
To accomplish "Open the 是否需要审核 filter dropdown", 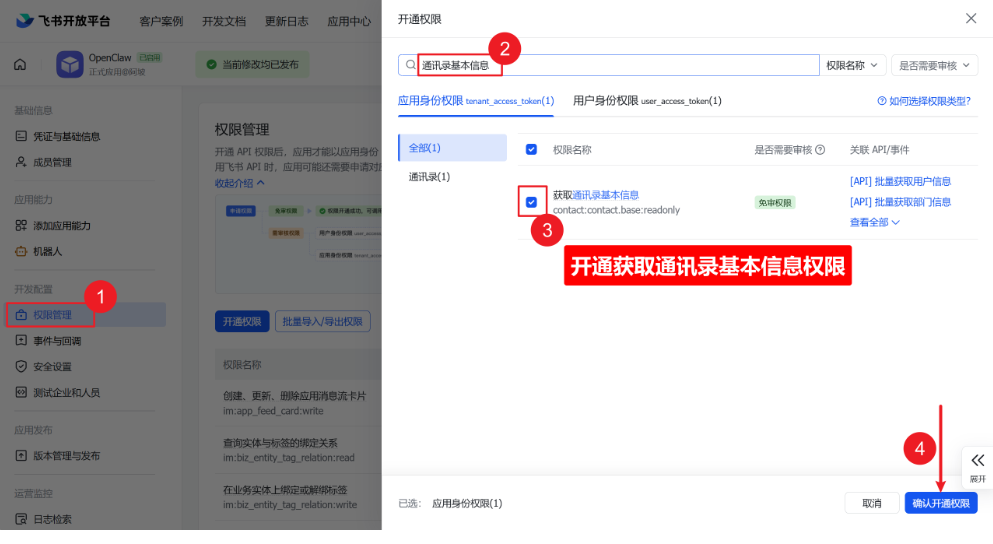I will pyautogui.click(x=934, y=65).
